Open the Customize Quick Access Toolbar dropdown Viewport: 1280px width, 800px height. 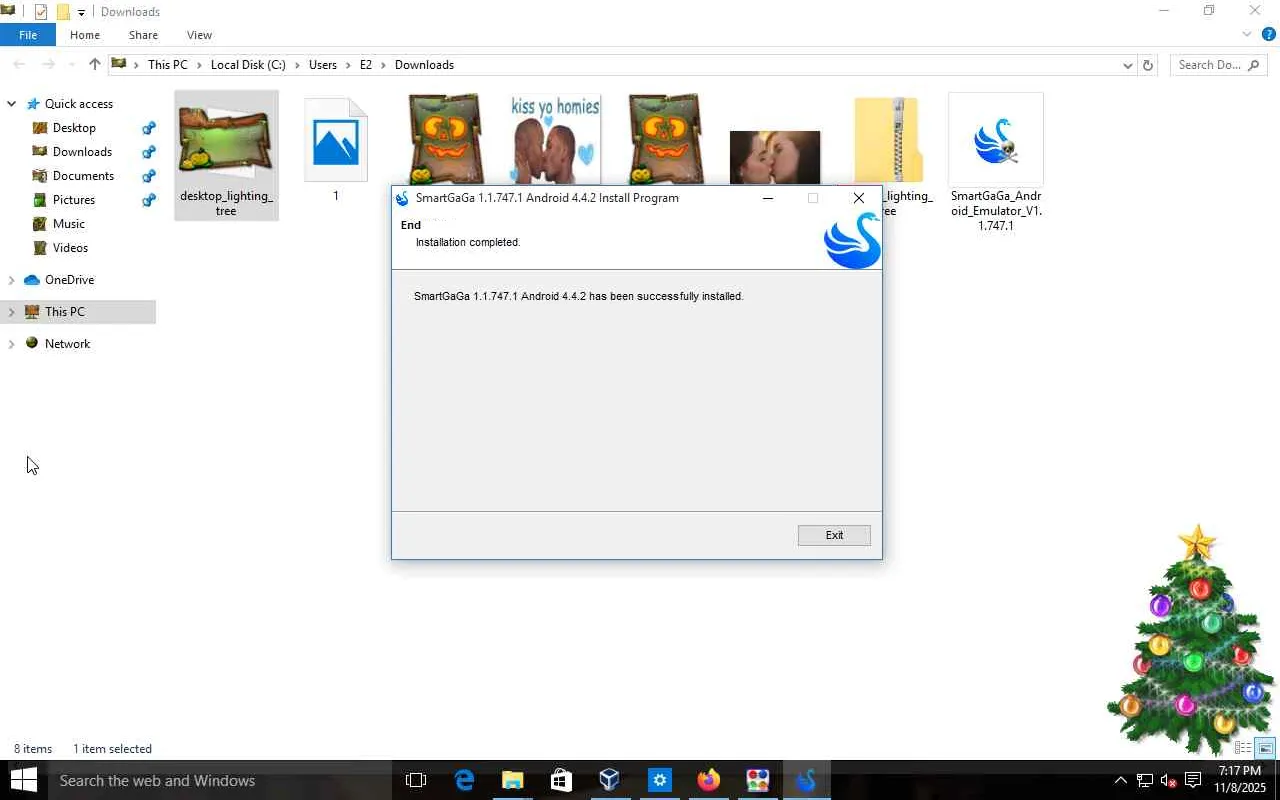(x=81, y=13)
